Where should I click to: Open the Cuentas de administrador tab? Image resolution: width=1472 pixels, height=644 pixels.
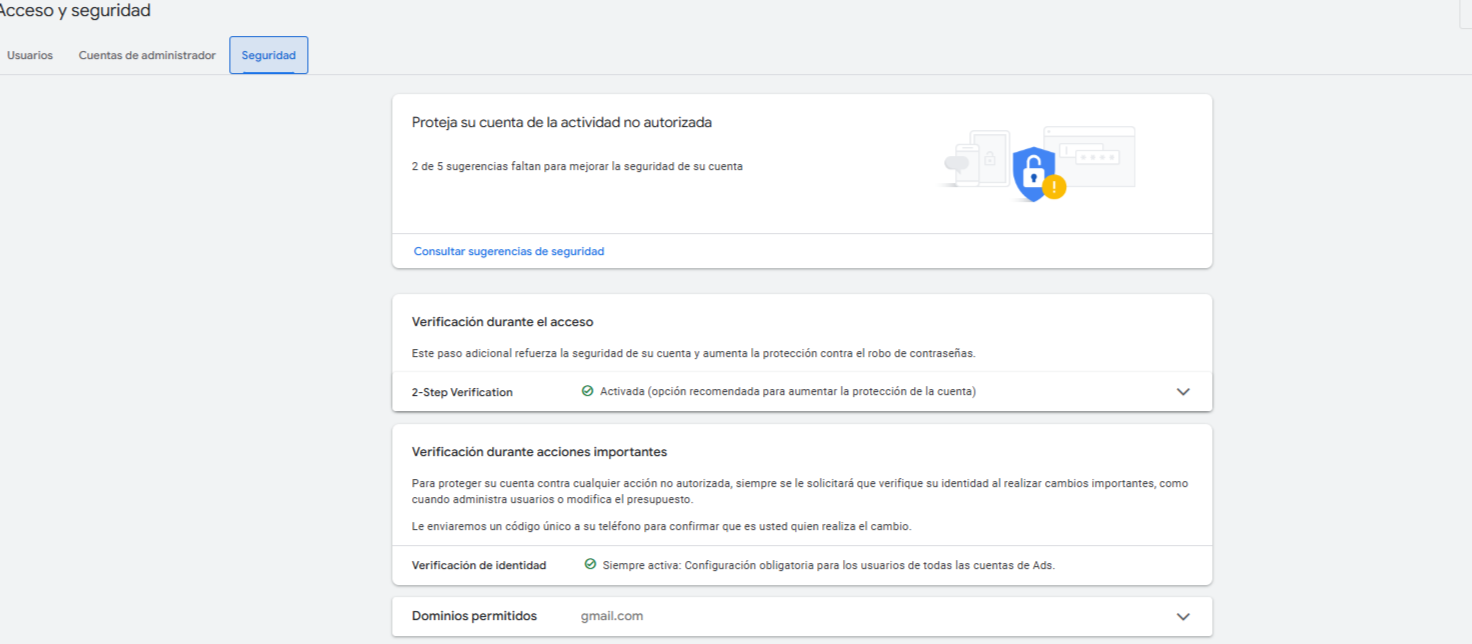click(x=146, y=55)
